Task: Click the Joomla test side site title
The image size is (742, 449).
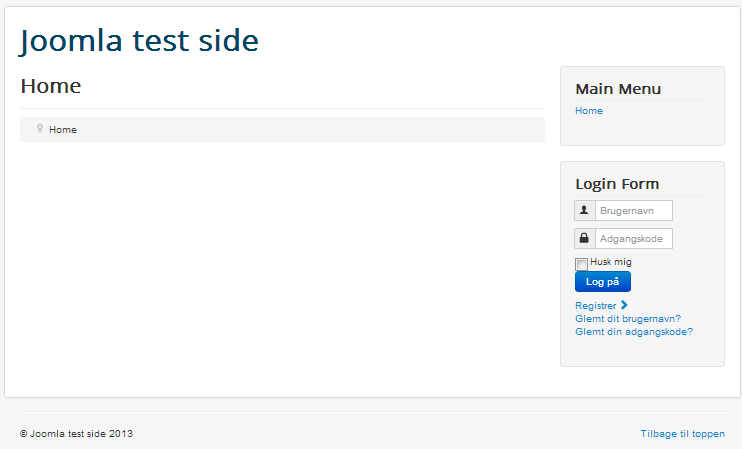Action: [x=139, y=41]
